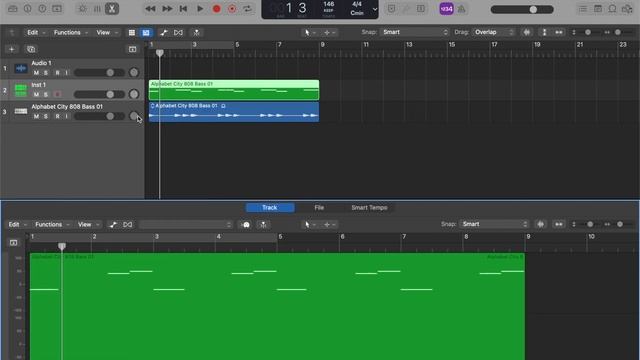
Task: Select the Alphabet City 808 Bass 01 track header
Action: click(x=72, y=111)
